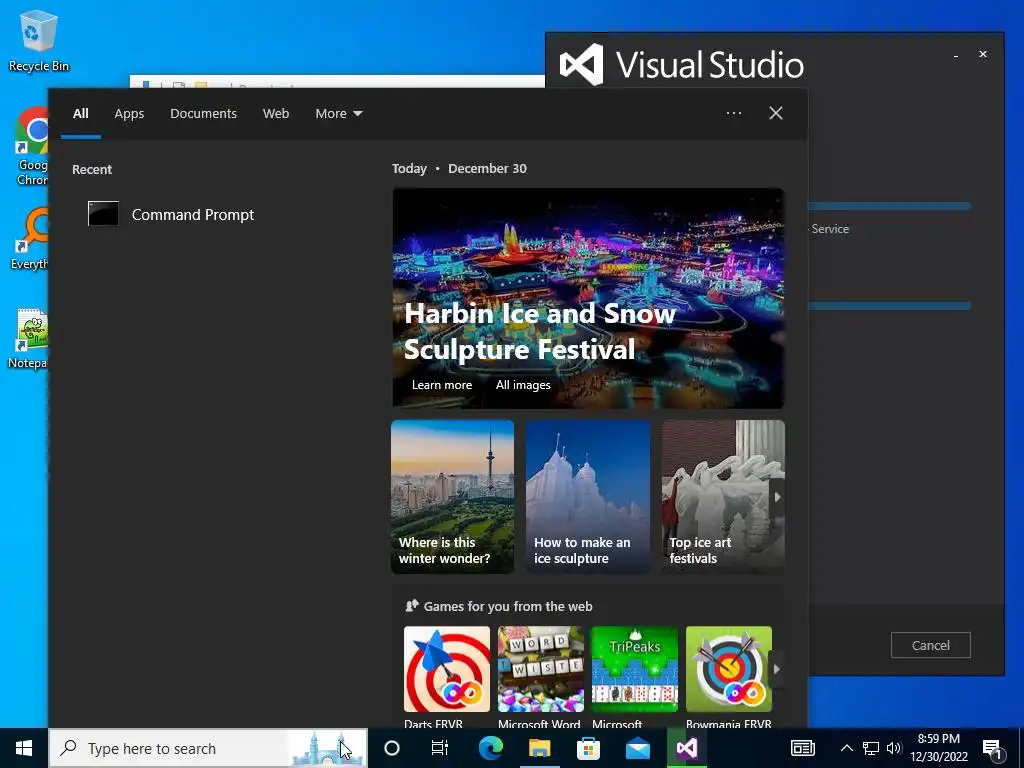Advance the games carousel arrow
The width and height of the screenshot is (1024, 768).
776,669
